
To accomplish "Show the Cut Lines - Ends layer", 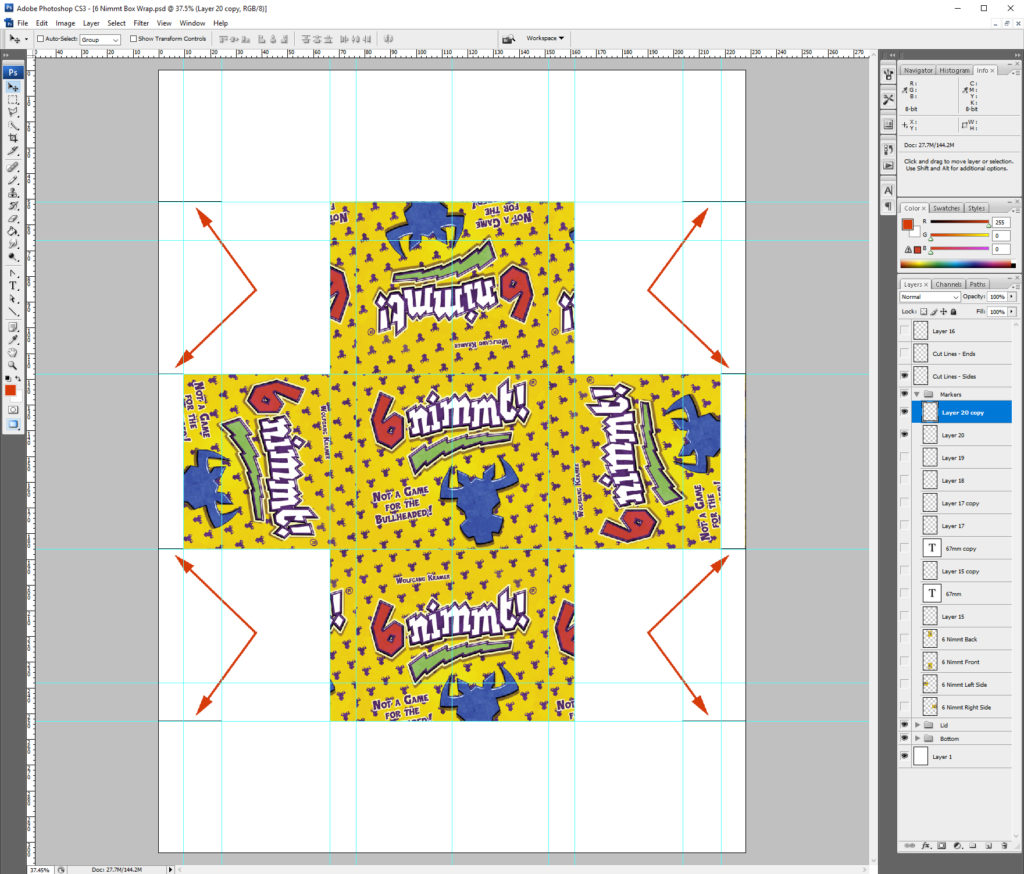I will tap(904, 353).
